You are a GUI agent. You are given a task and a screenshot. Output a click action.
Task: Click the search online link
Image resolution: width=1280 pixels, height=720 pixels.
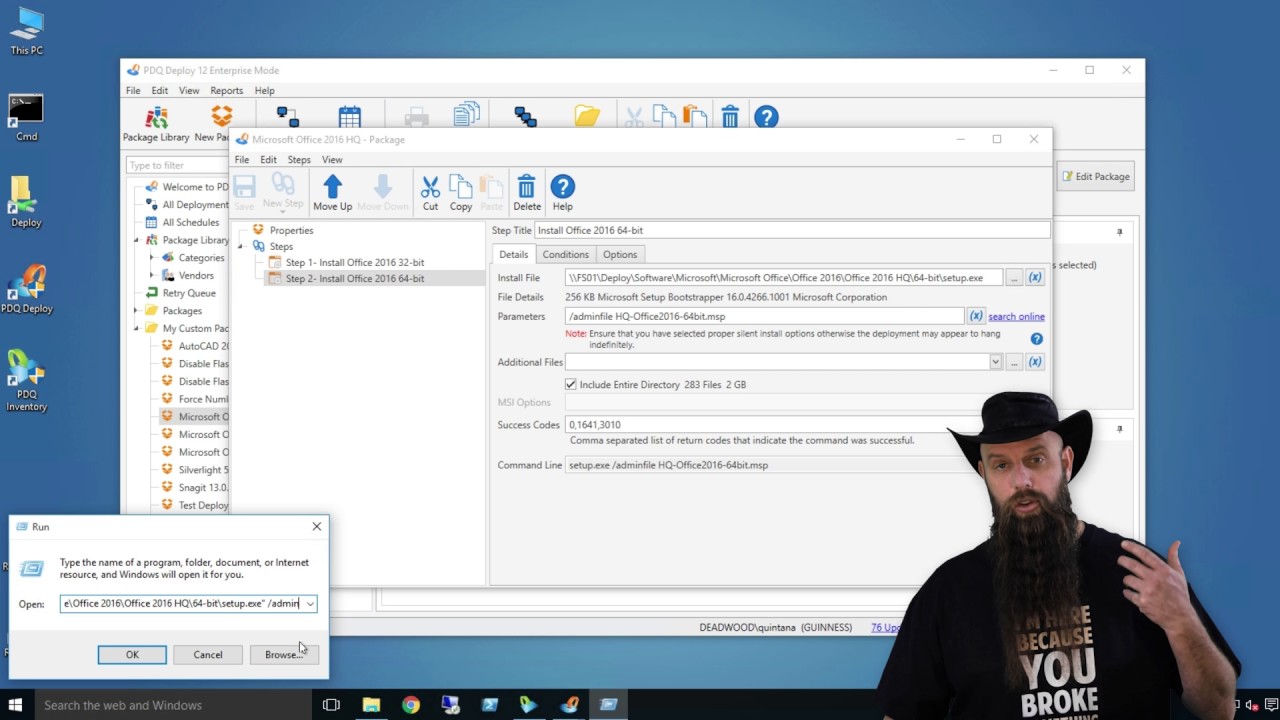coord(1016,317)
